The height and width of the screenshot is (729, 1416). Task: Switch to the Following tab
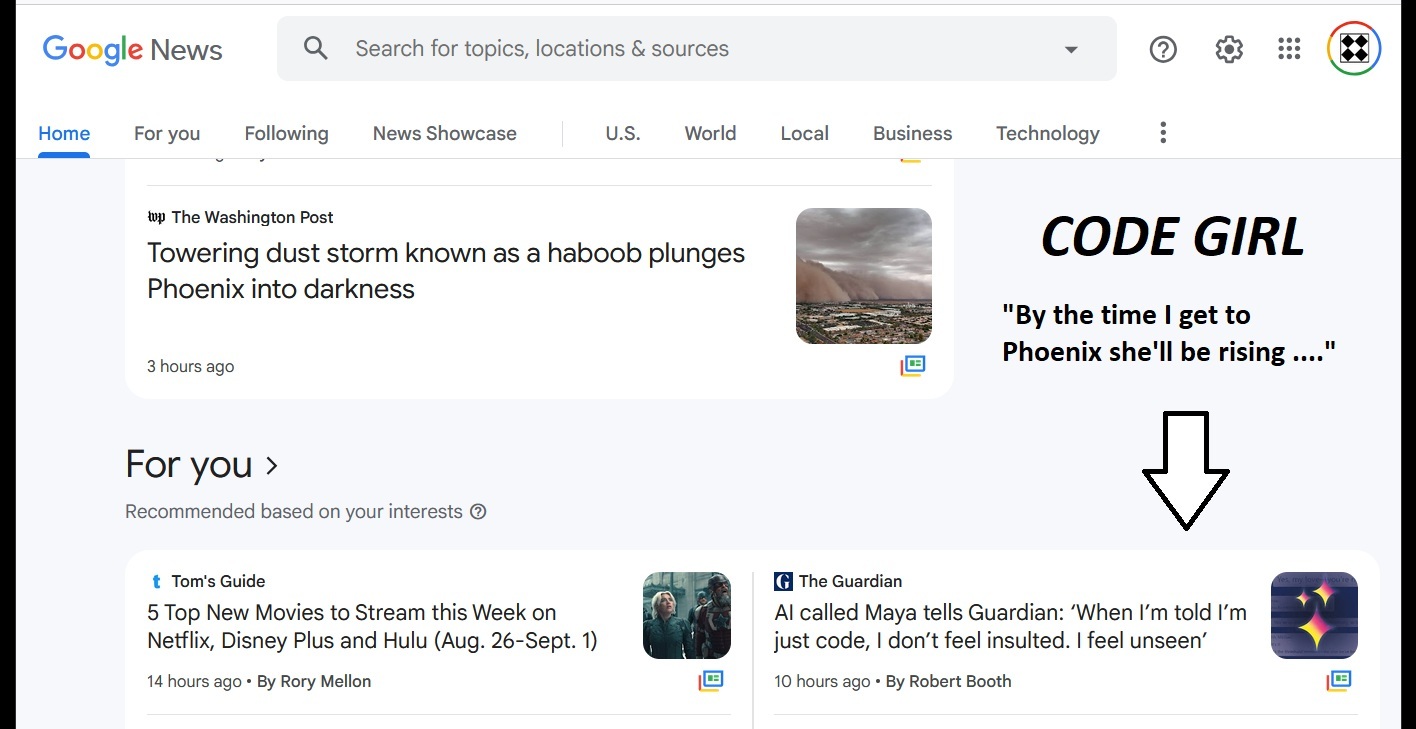pos(286,133)
